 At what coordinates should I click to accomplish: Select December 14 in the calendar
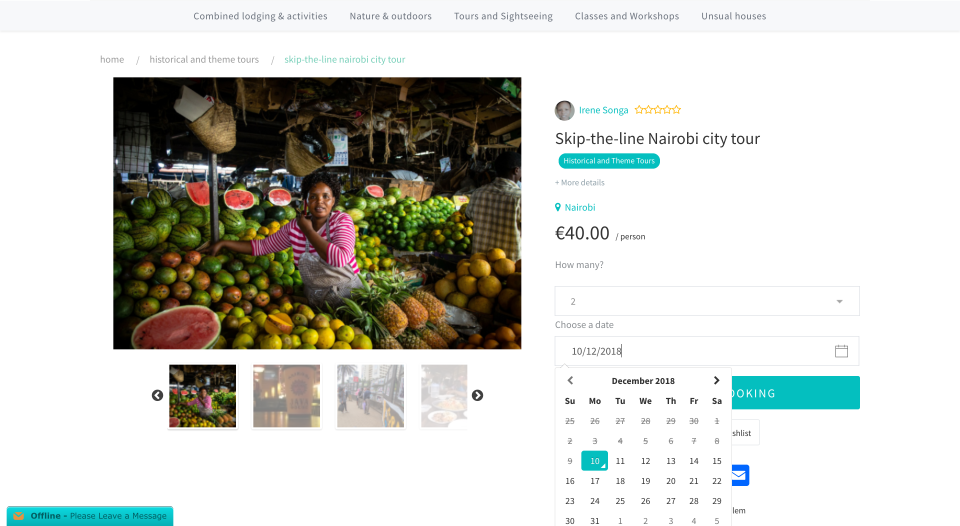click(693, 461)
